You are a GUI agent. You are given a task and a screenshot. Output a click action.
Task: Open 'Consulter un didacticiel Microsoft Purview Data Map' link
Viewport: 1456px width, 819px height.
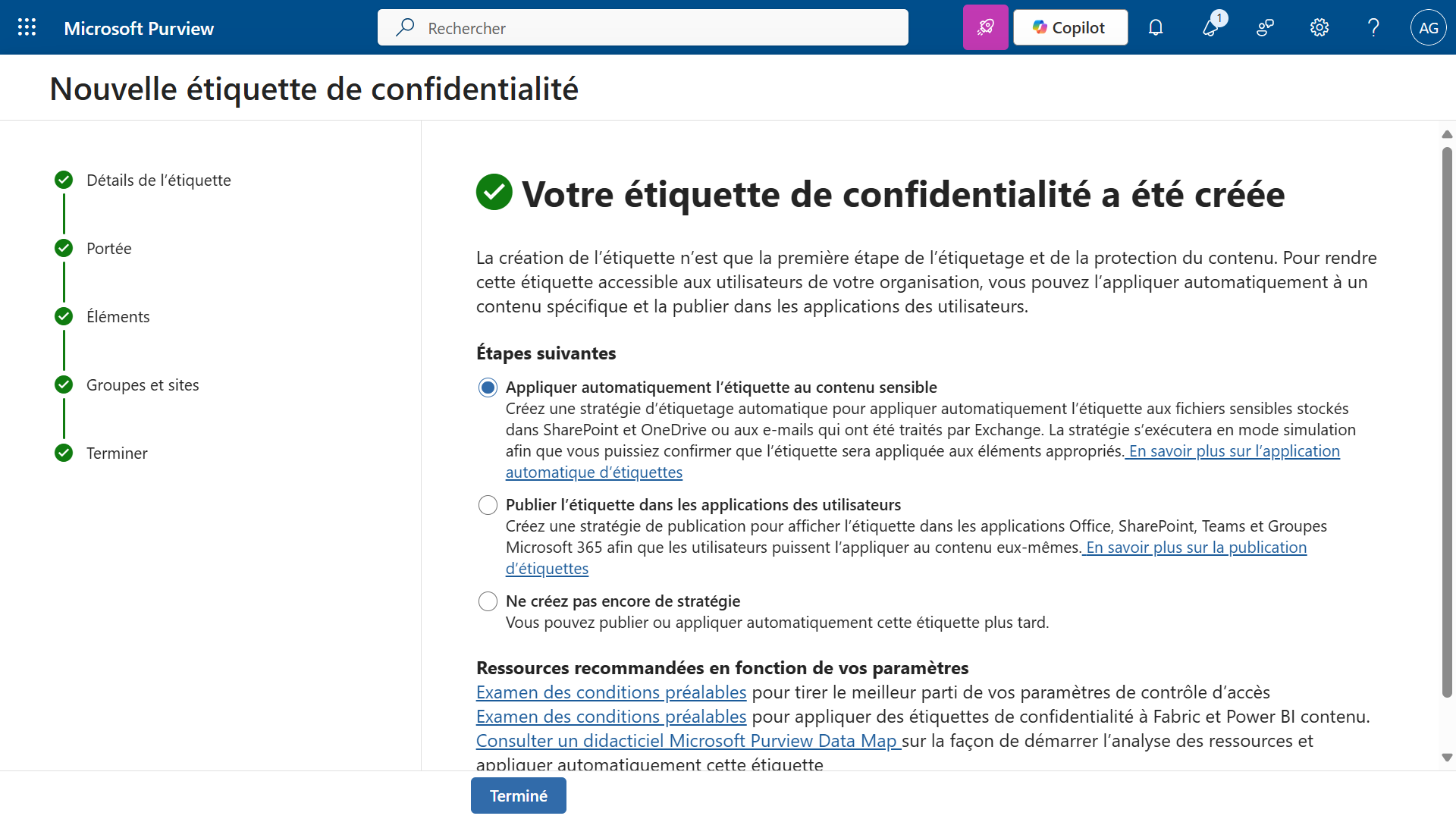(x=687, y=741)
